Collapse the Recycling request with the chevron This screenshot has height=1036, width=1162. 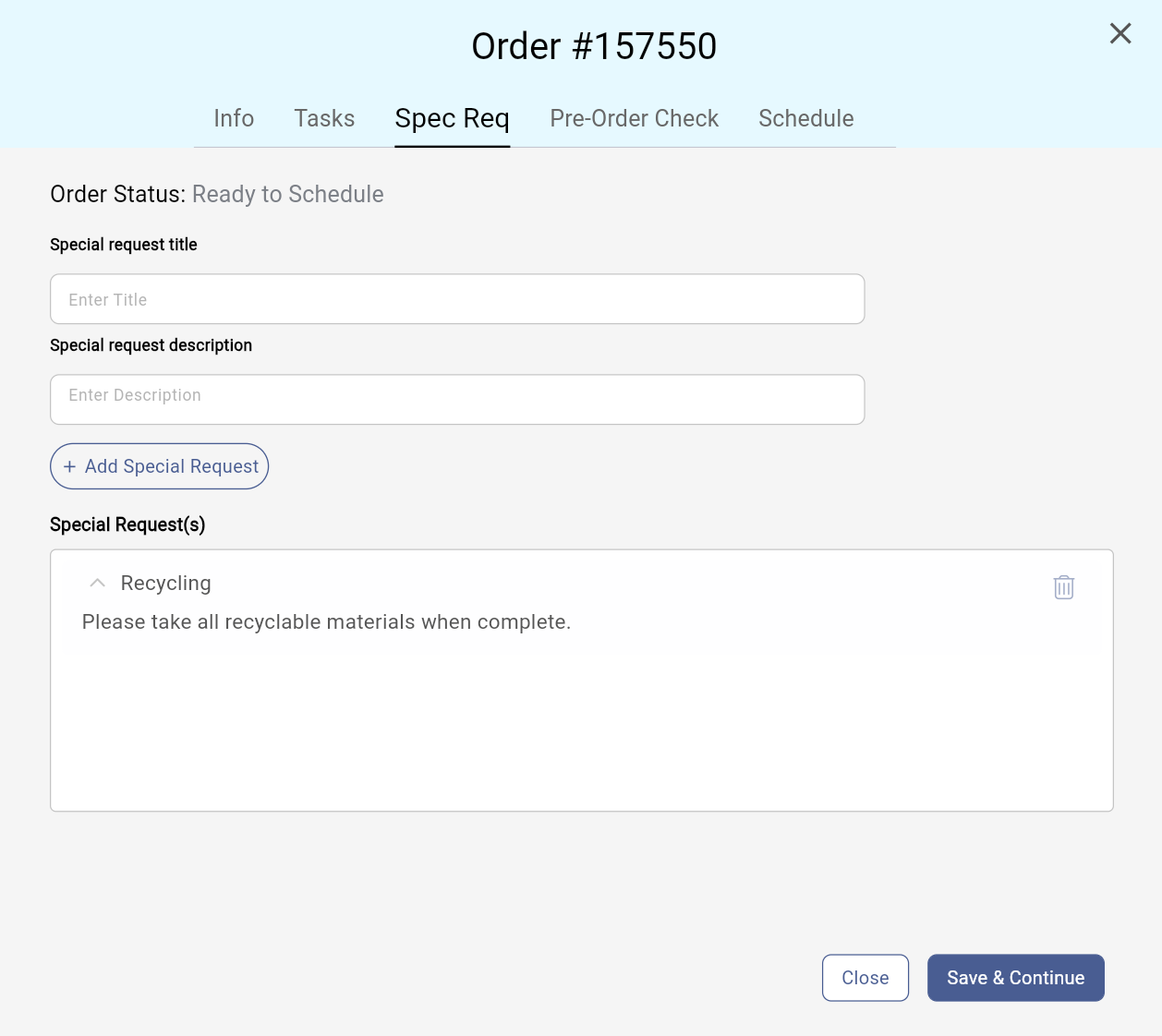tap(97, 584)
